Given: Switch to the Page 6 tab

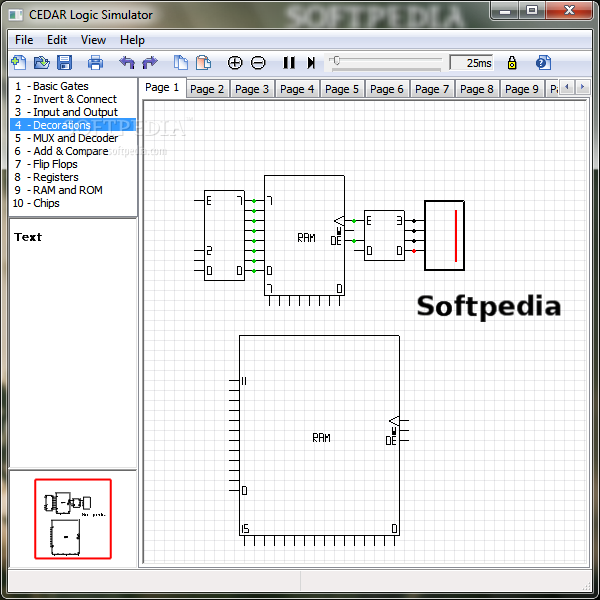Looking at the screenshot, I should (387, 89).
